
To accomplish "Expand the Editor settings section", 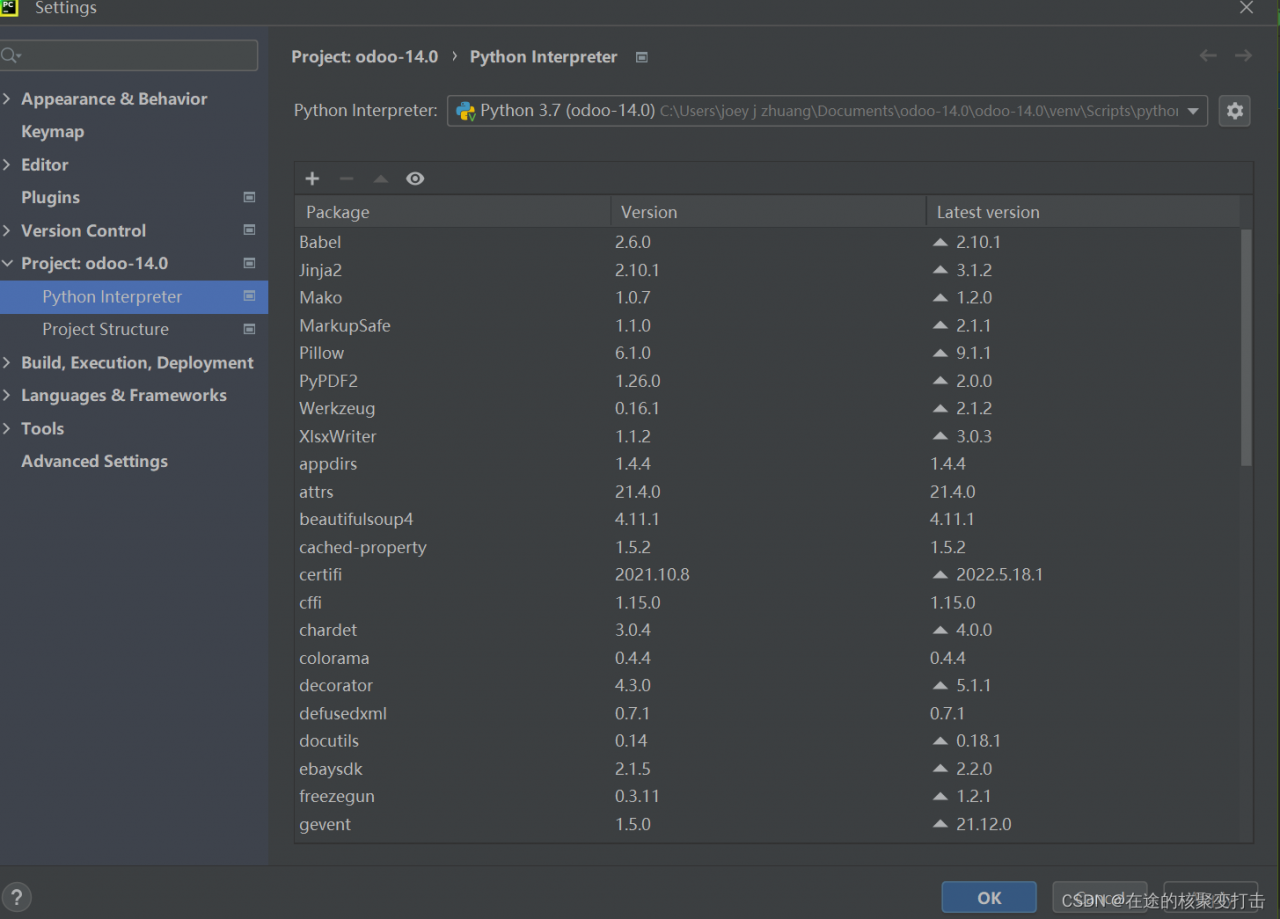I will coord(7,164).
